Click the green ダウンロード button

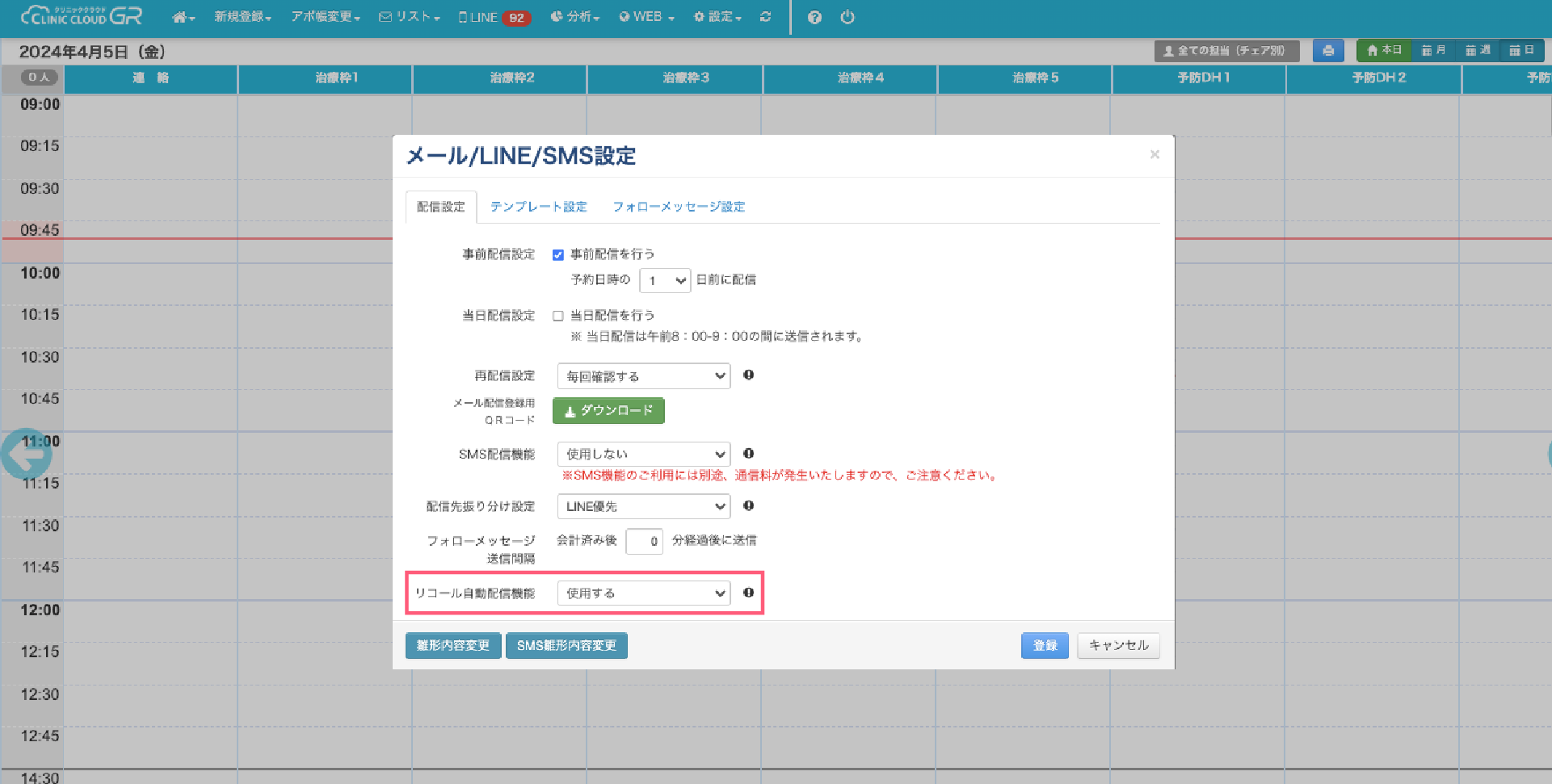point(608,411)
